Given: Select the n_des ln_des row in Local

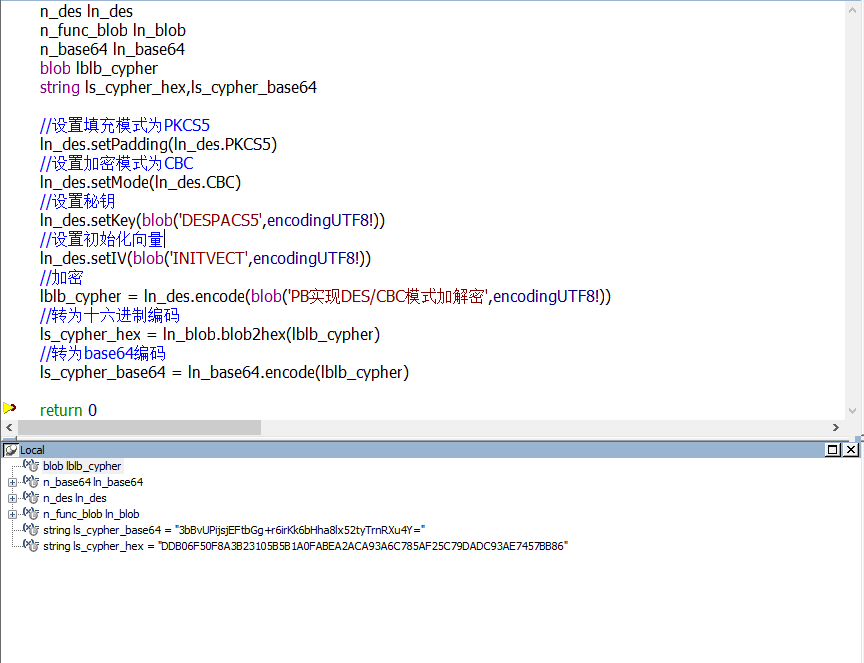Looking at the screenshot, I should (75, 498).
